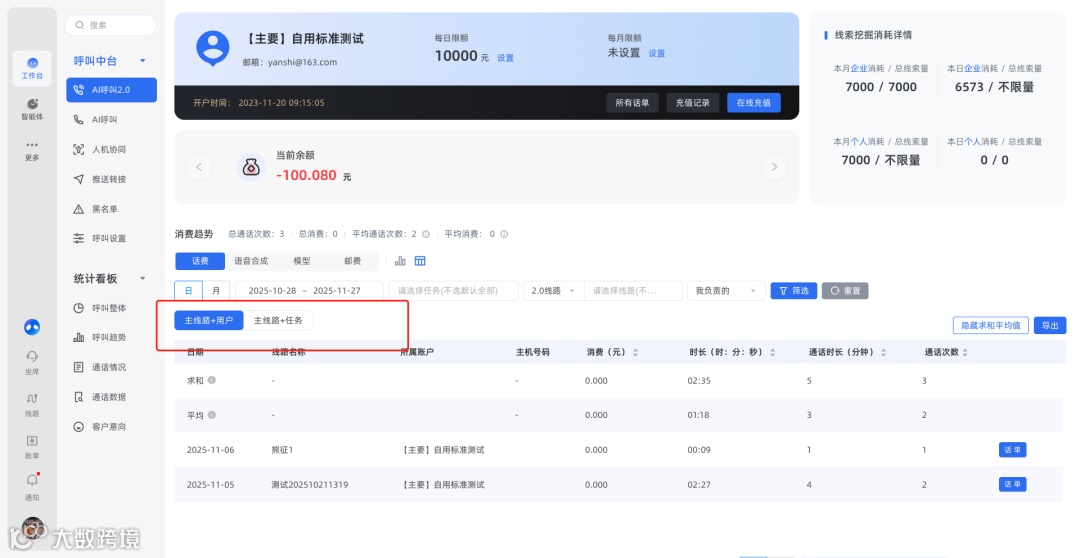This screenshot has width=1080, height=558.
Task: Open the 坐席 headset icon
Action: click(32, 362)
